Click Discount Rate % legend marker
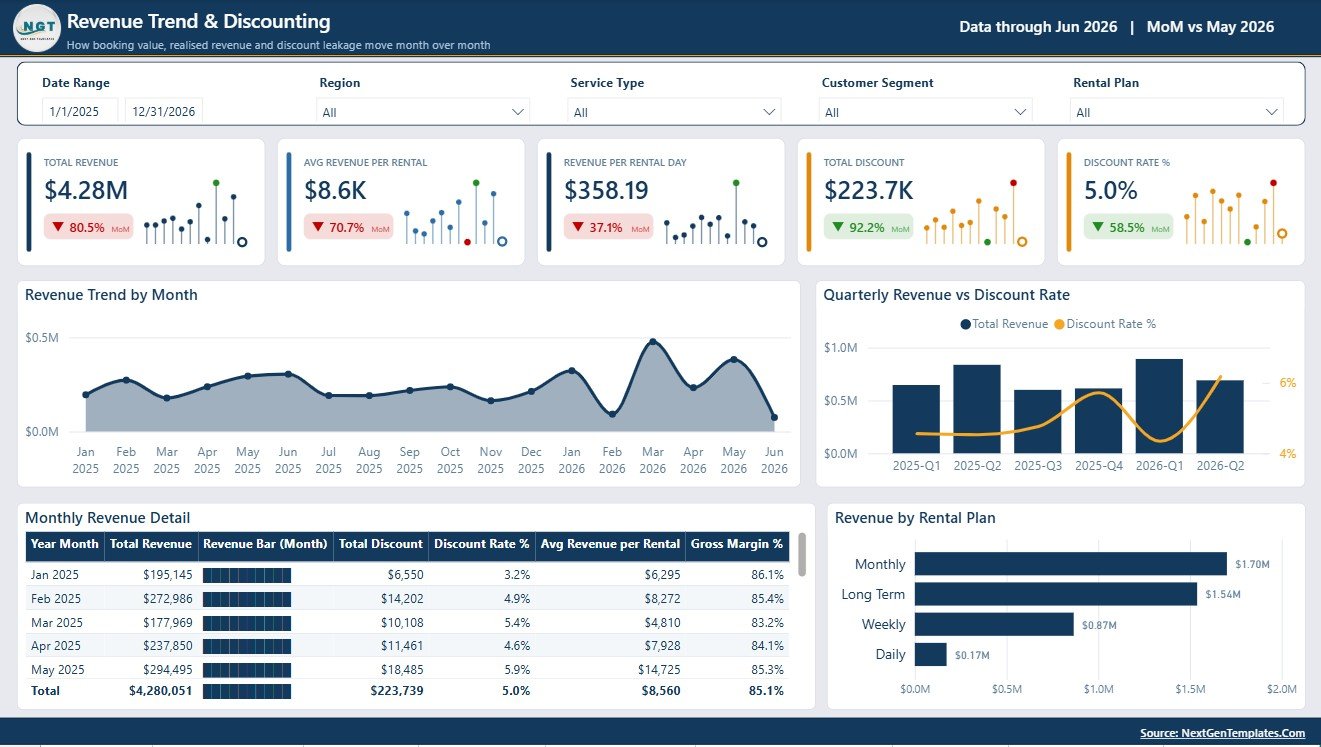This screenshot has width=1321, height=747. 1060,324
